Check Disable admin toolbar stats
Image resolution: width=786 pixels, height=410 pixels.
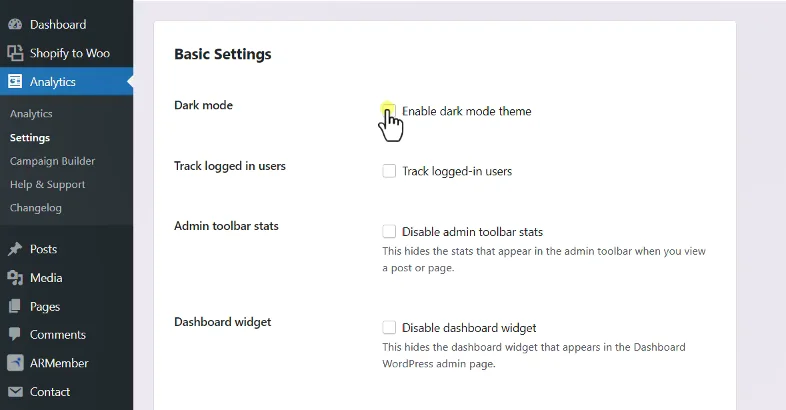389,232
